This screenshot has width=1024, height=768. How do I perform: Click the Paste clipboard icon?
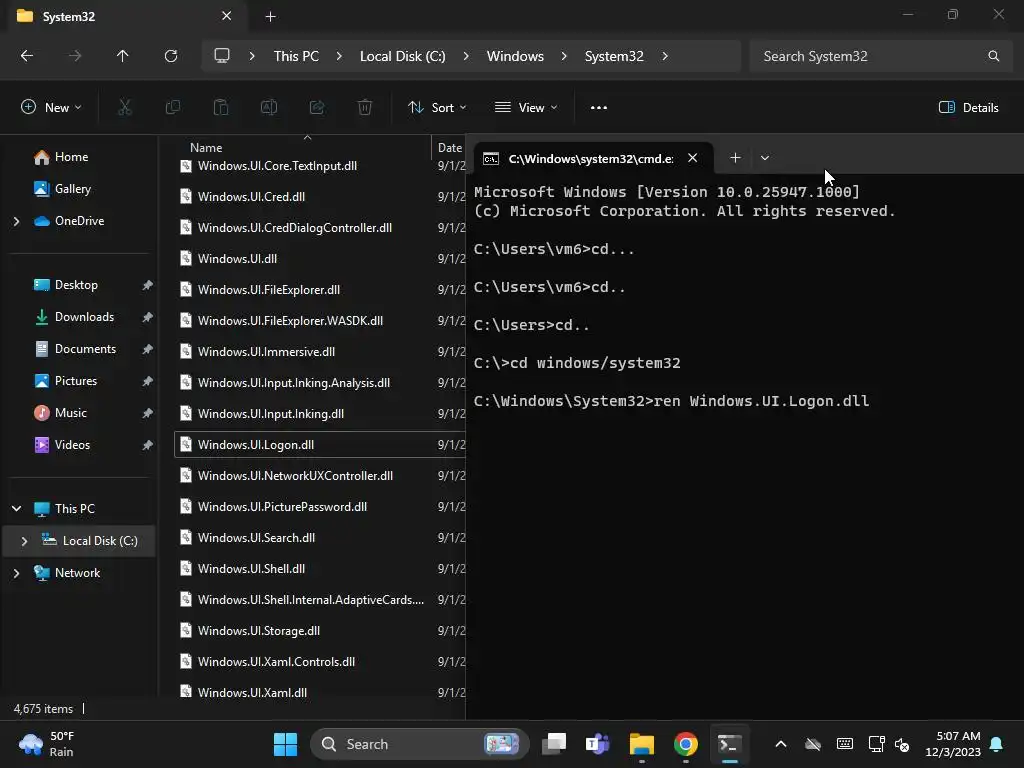pyautogui.click(x=221, y=107)
